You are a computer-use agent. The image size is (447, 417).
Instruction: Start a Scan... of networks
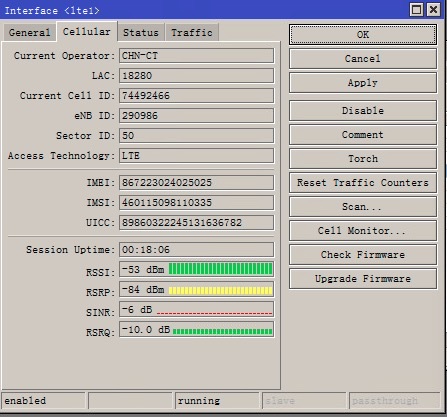pyautogui.click(x=363, y=207)
